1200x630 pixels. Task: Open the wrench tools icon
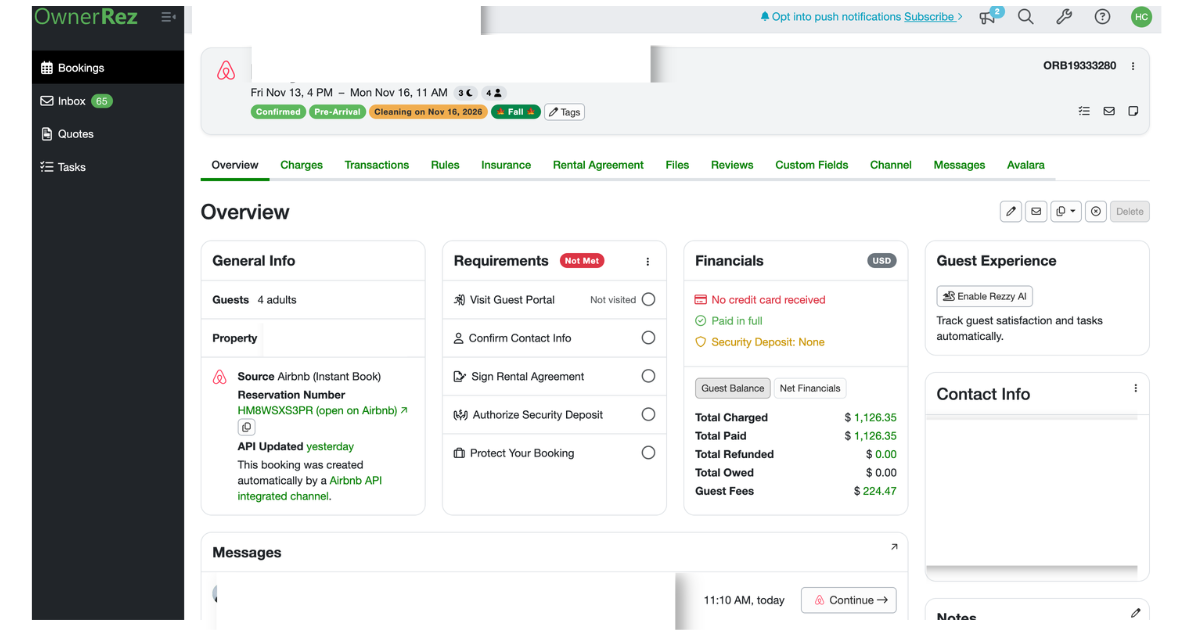(x=1064, y=16)
